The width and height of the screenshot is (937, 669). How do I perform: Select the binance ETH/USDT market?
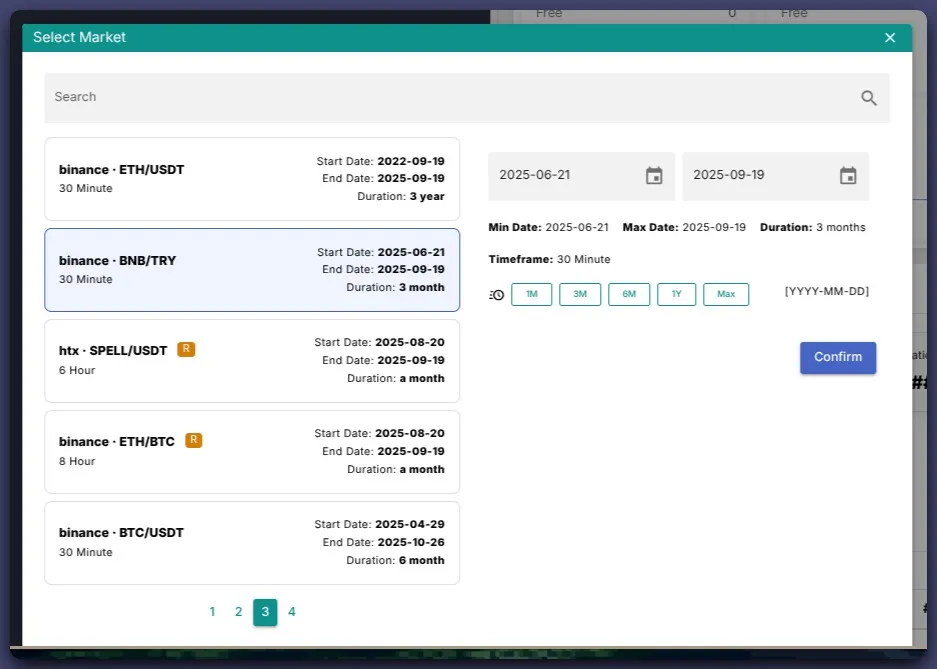click(252, 179)
